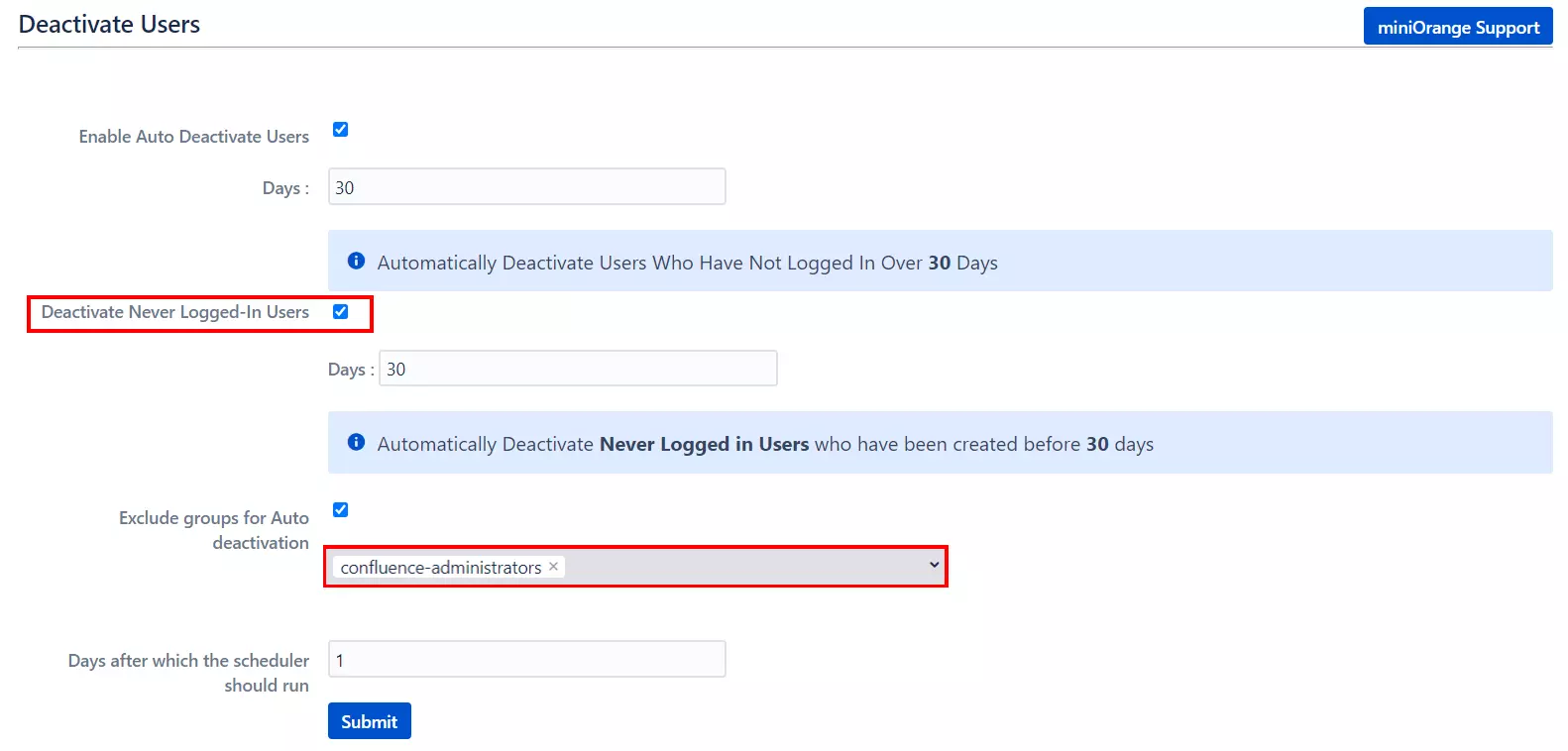Click the Deactivate Users page heading
The width and height of the screenshot is (1568, 751).
pos(109,25)
